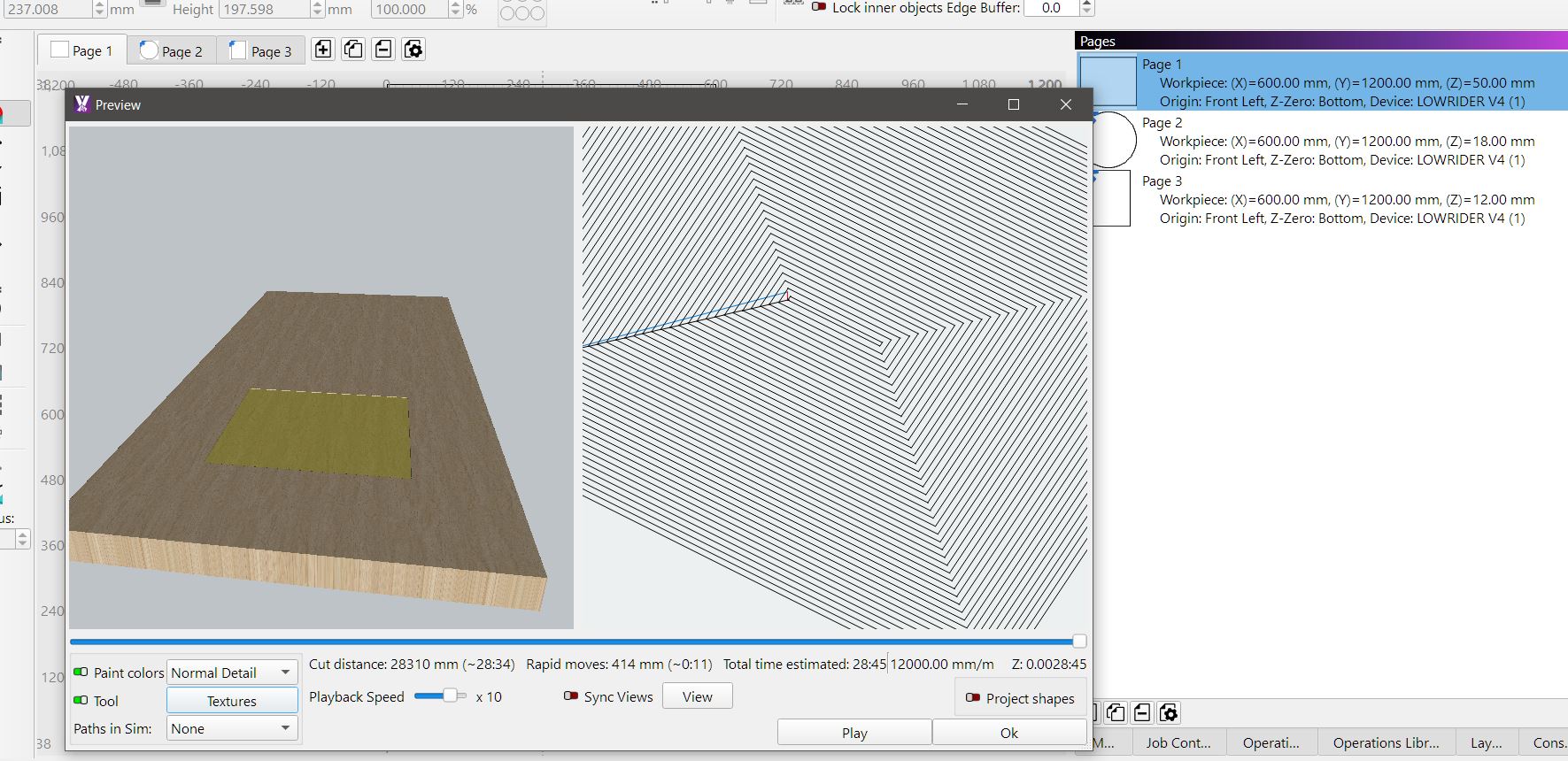The width and height of the screenshot is (1568, 761).
Task: Open the Job Control panel tab
Action: pyautogui.click(x=1178, y=742)
